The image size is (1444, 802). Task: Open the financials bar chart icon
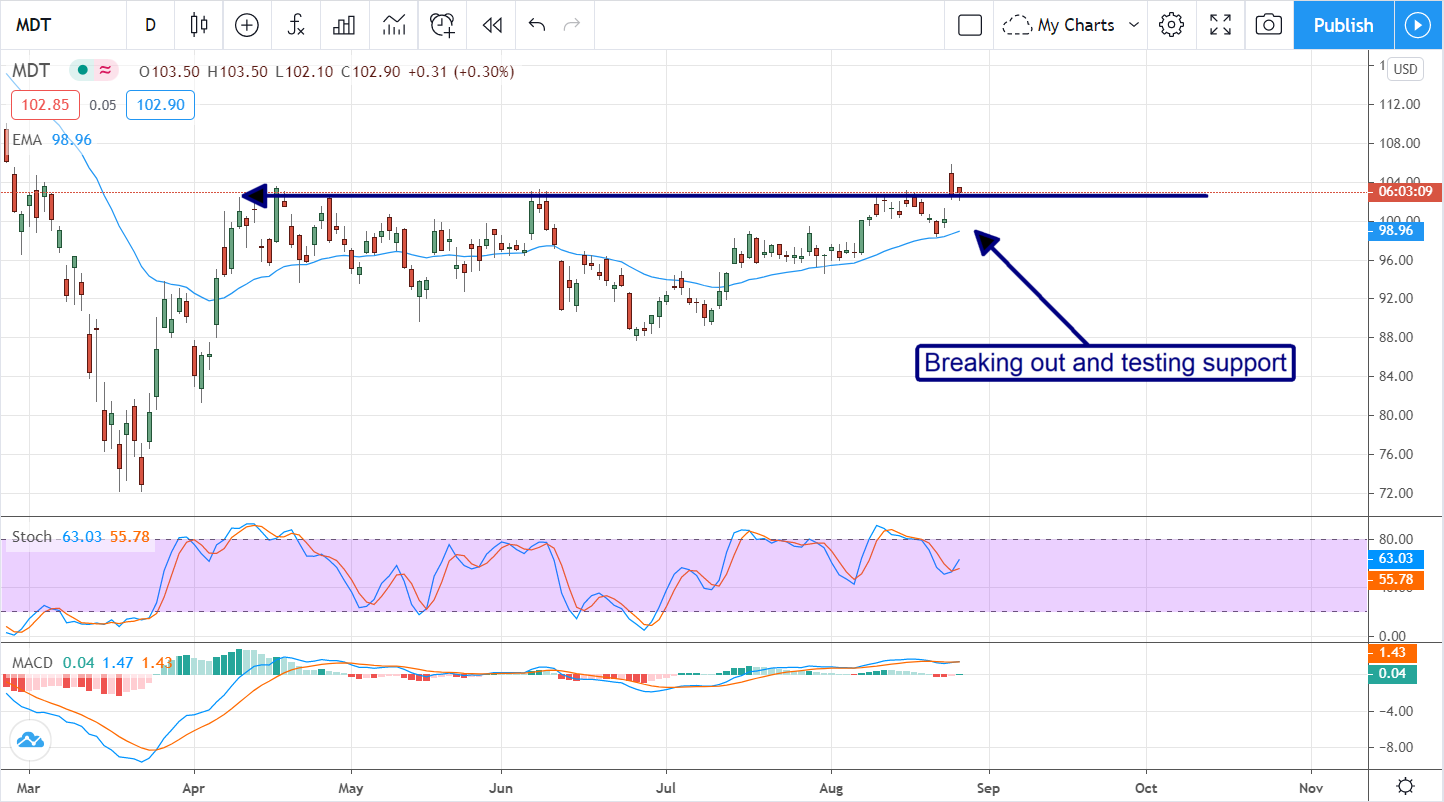pos(344,25)
